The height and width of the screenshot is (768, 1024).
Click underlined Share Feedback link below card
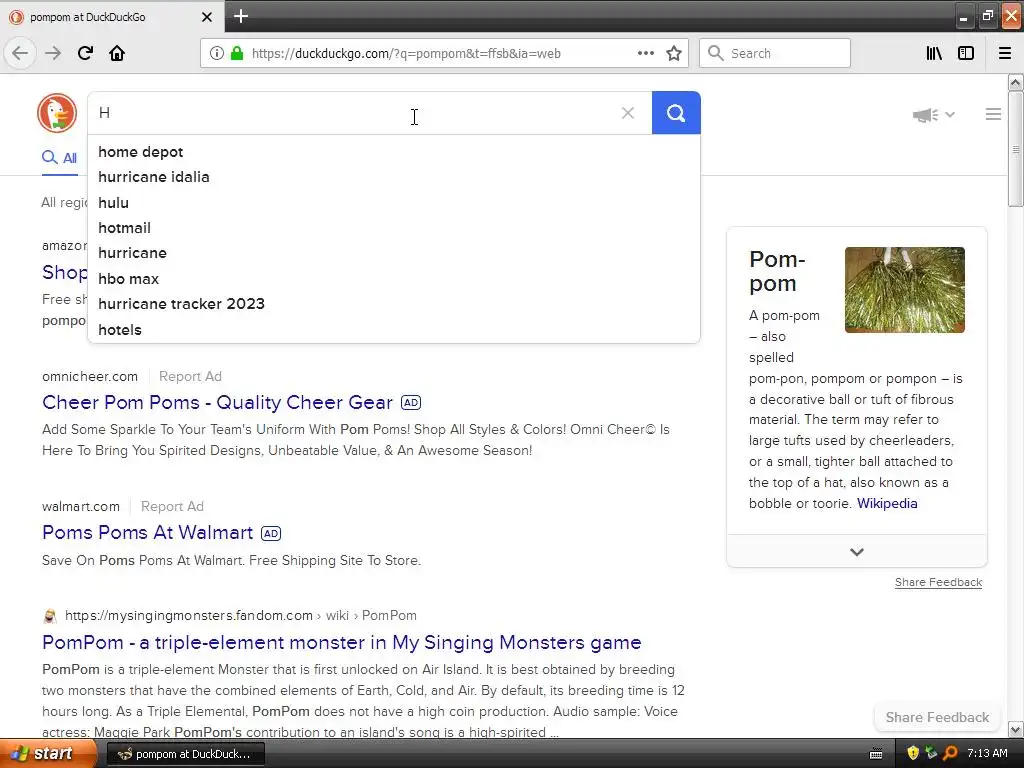[938, 582]
